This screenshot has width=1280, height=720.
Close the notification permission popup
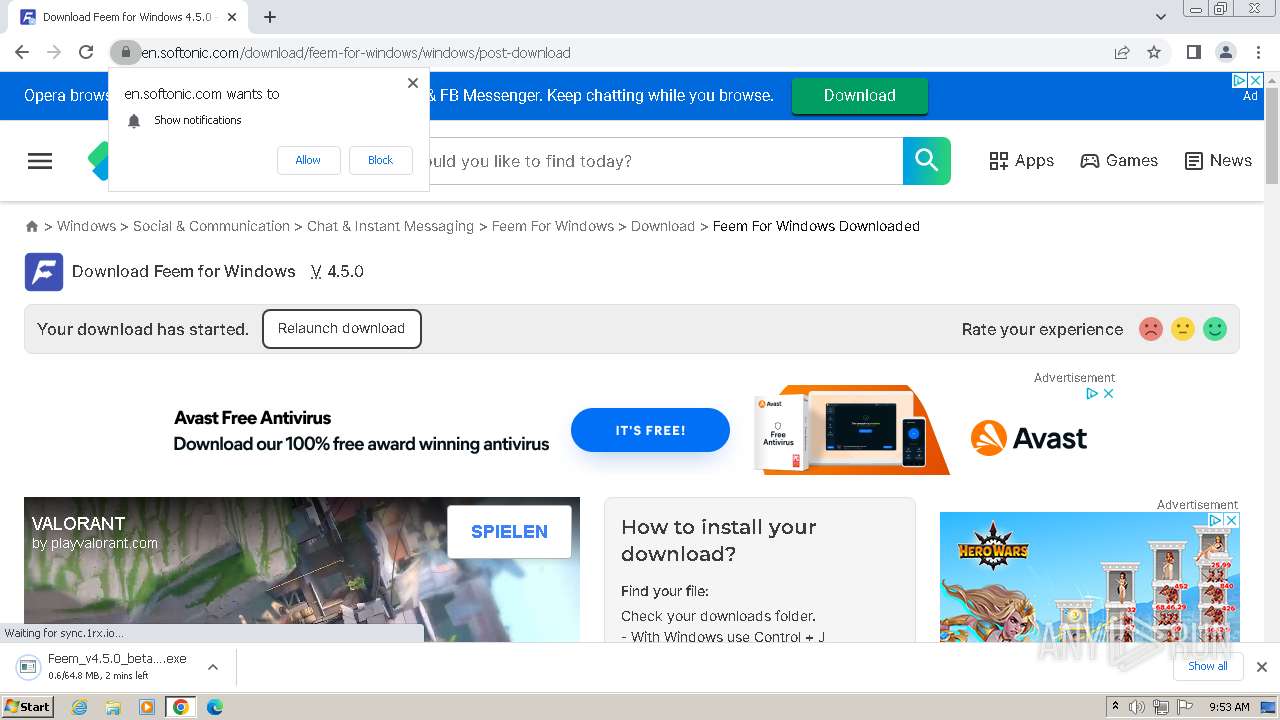point(413,83)
